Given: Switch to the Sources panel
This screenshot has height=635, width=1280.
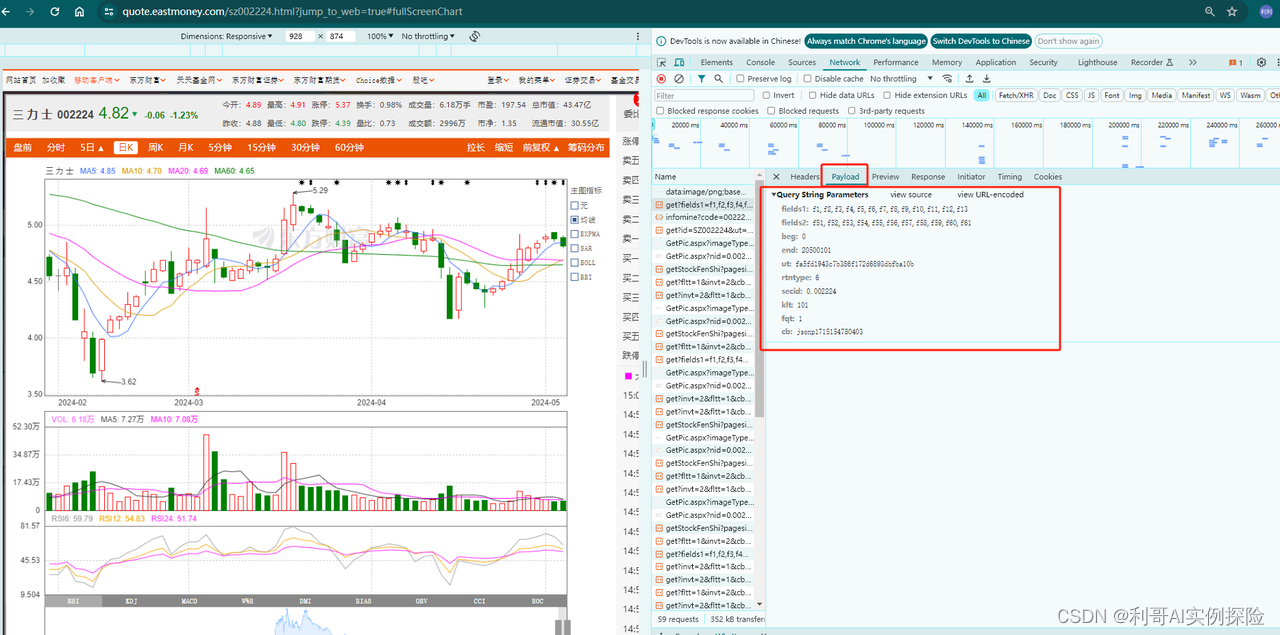Looking at the screenshot, I should [x=802, y=62].
